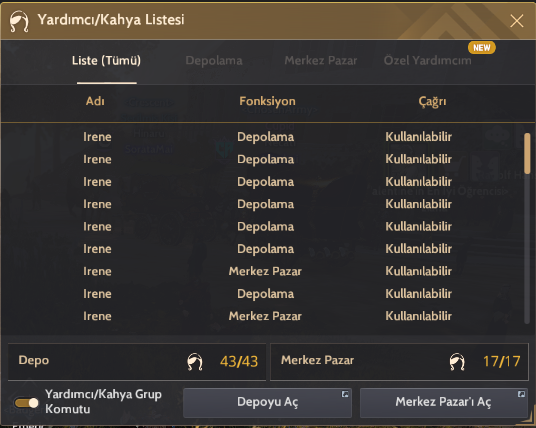Select the first Irene Depolama row
Image resolution: width=536 pixels, height=428 pixels.
point(263,137)
